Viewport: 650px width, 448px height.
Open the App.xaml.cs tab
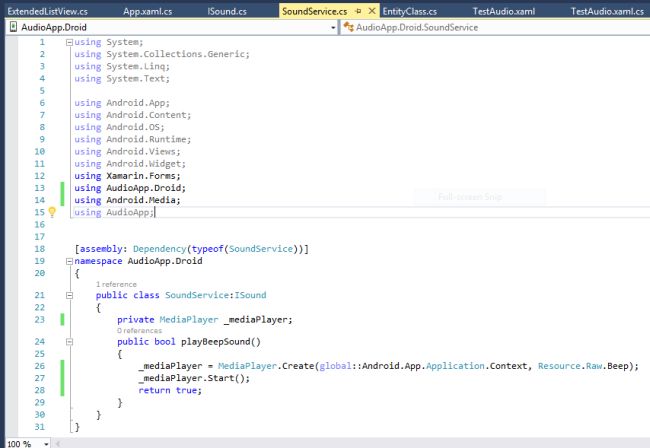point(148,11)
